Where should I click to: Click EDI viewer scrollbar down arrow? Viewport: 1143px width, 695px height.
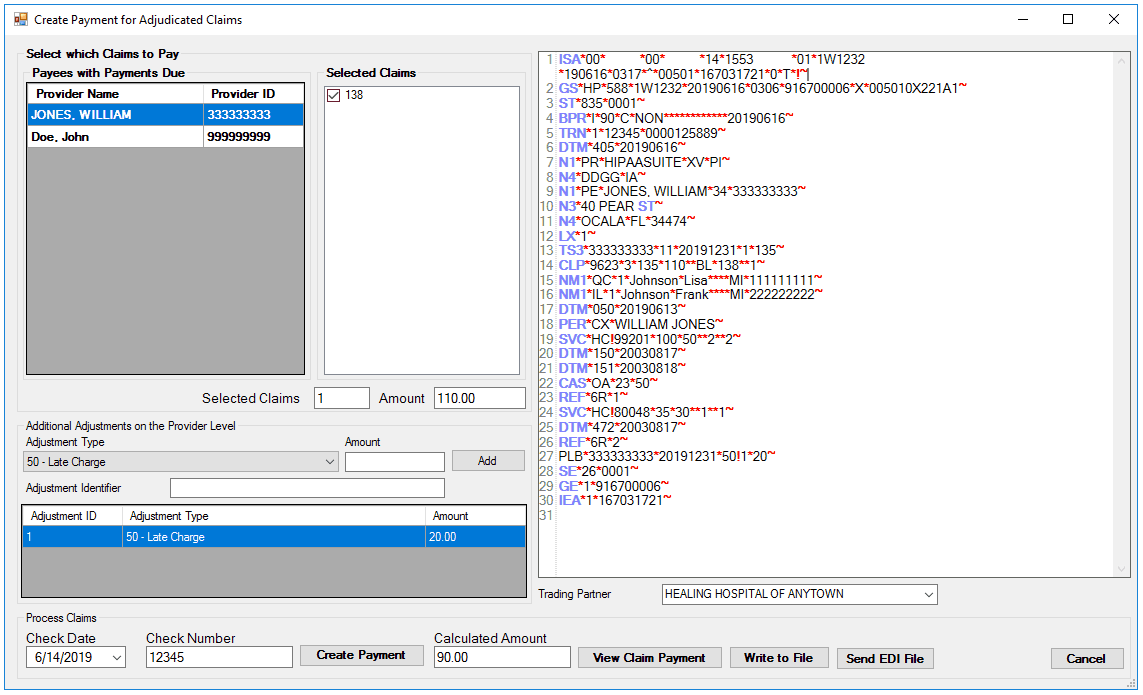[x=1121, y=569]
